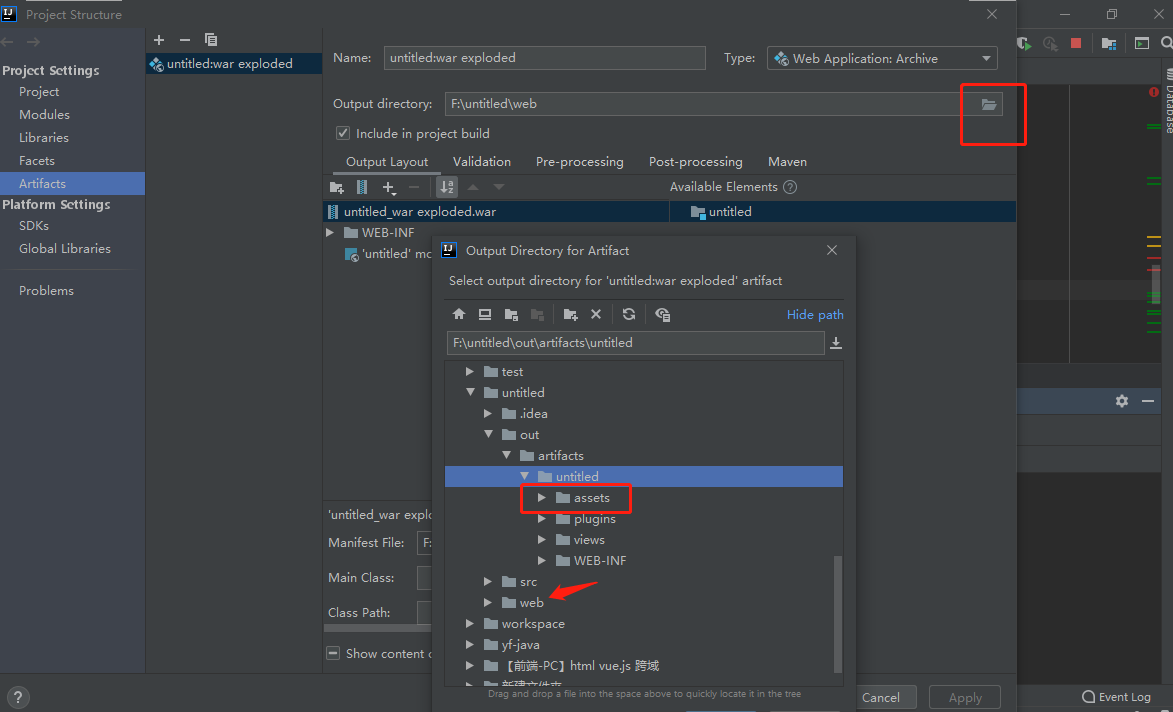The width and height of the screenshot is (1173, 712).
Task: Switch to Maven tab
Action: click(x=787, y=162)
